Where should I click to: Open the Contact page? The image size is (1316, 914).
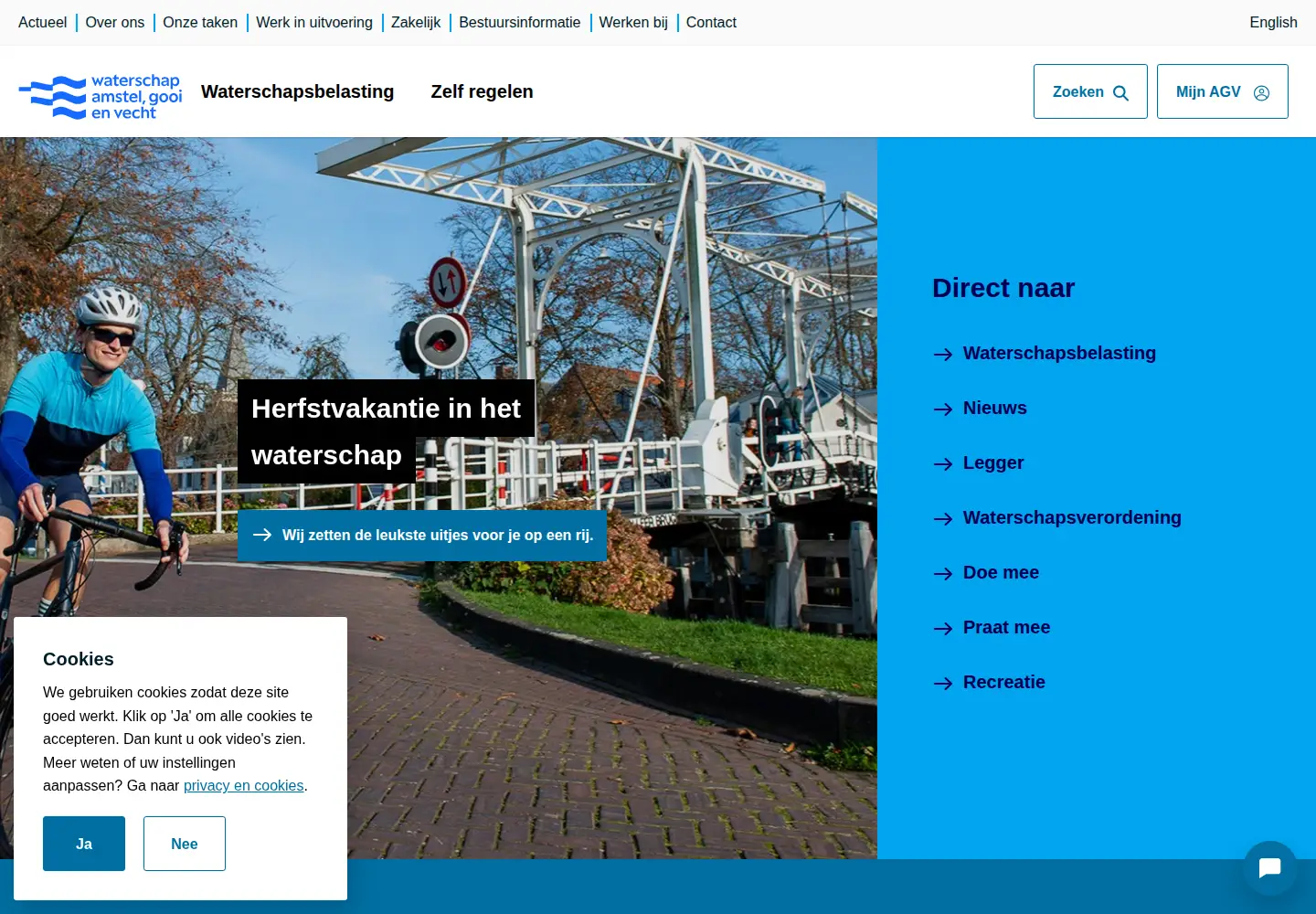[711, 22]
